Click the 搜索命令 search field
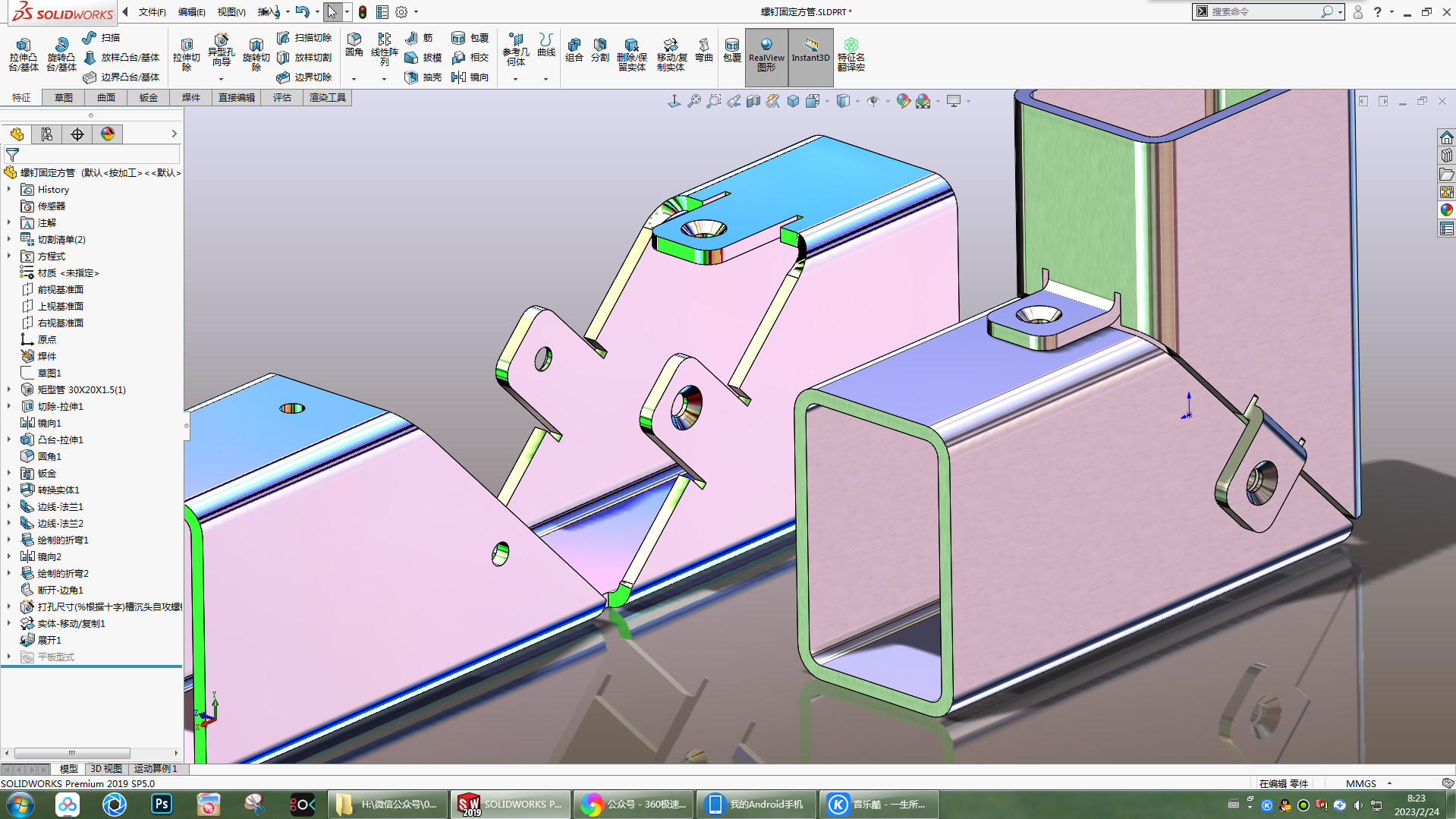 click(x=1263, y=12)
